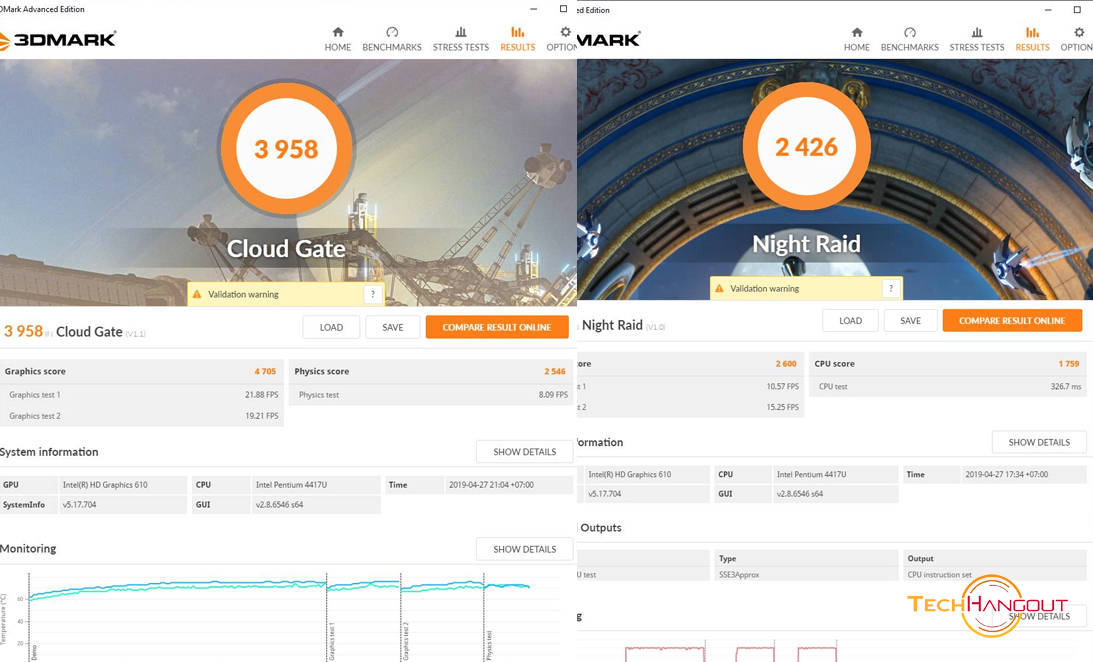The height and width of the screenshot is (662, 1093).
Task: Click the CPU instruction set output value
Action: coord(940,575)
